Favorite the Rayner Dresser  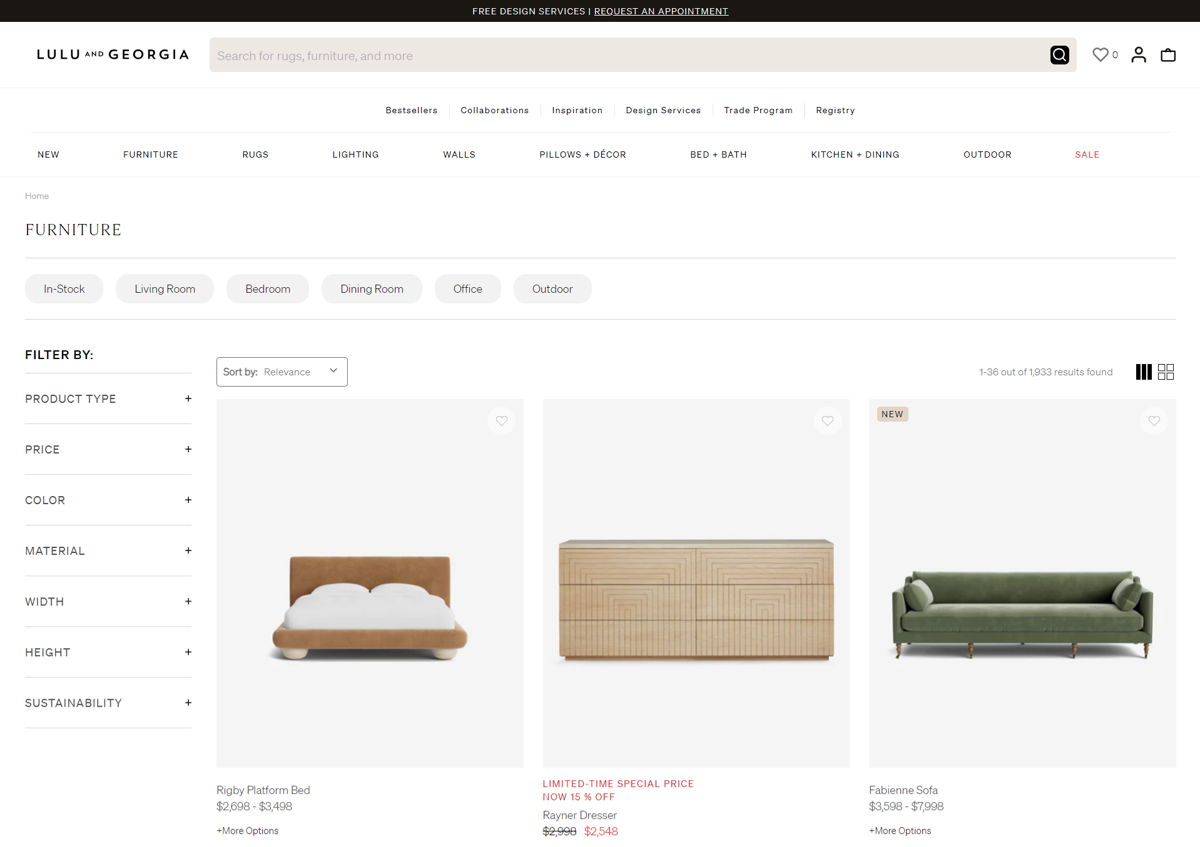827,421
